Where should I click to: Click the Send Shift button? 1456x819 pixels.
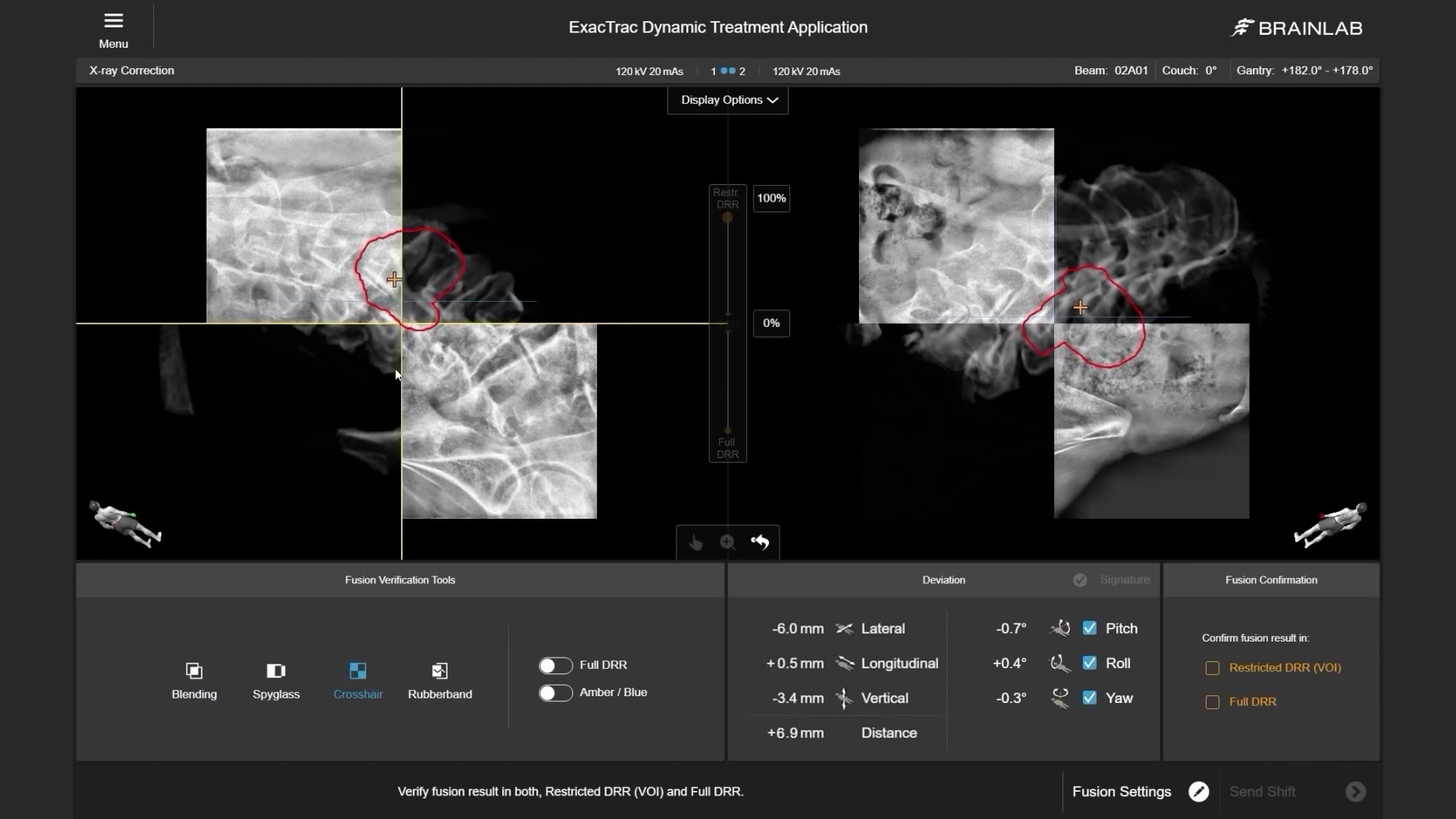pyautogui.click(x=1298, y=792)
